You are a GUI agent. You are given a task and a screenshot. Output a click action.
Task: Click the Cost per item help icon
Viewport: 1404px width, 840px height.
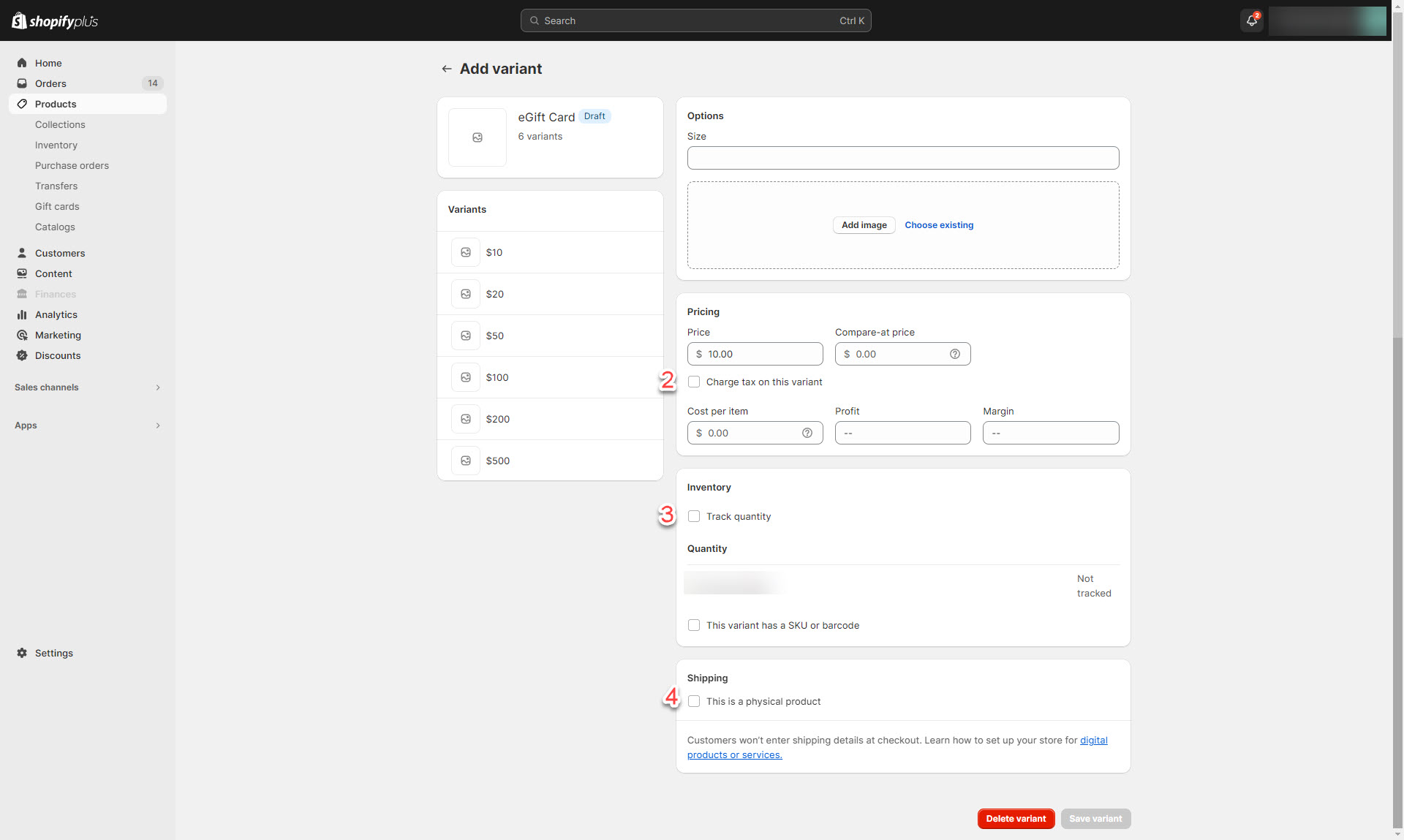[807, 433]
